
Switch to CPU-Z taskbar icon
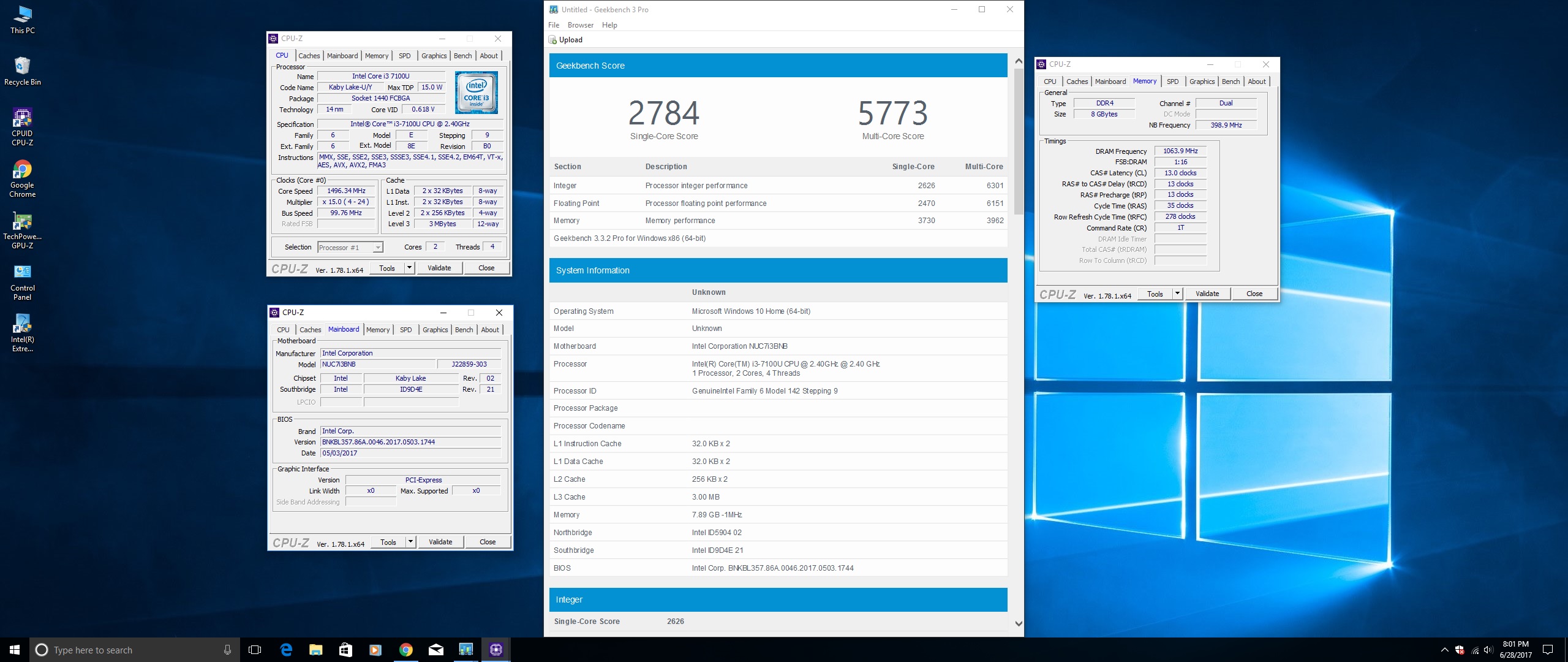click(496, 650)
